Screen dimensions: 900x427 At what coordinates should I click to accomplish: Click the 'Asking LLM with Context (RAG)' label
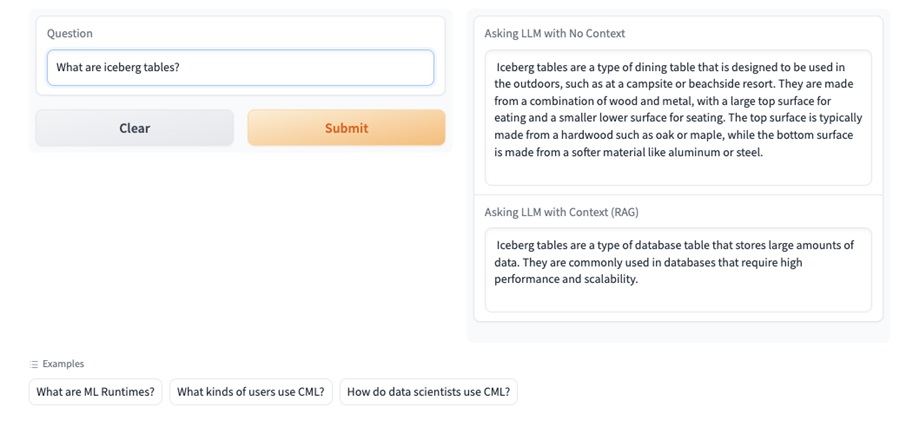[x=561, y=212]
